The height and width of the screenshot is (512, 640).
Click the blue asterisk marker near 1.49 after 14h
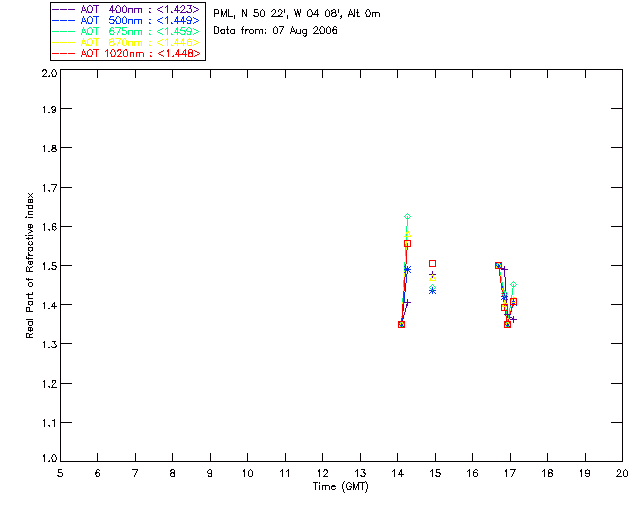click(407, 270)
